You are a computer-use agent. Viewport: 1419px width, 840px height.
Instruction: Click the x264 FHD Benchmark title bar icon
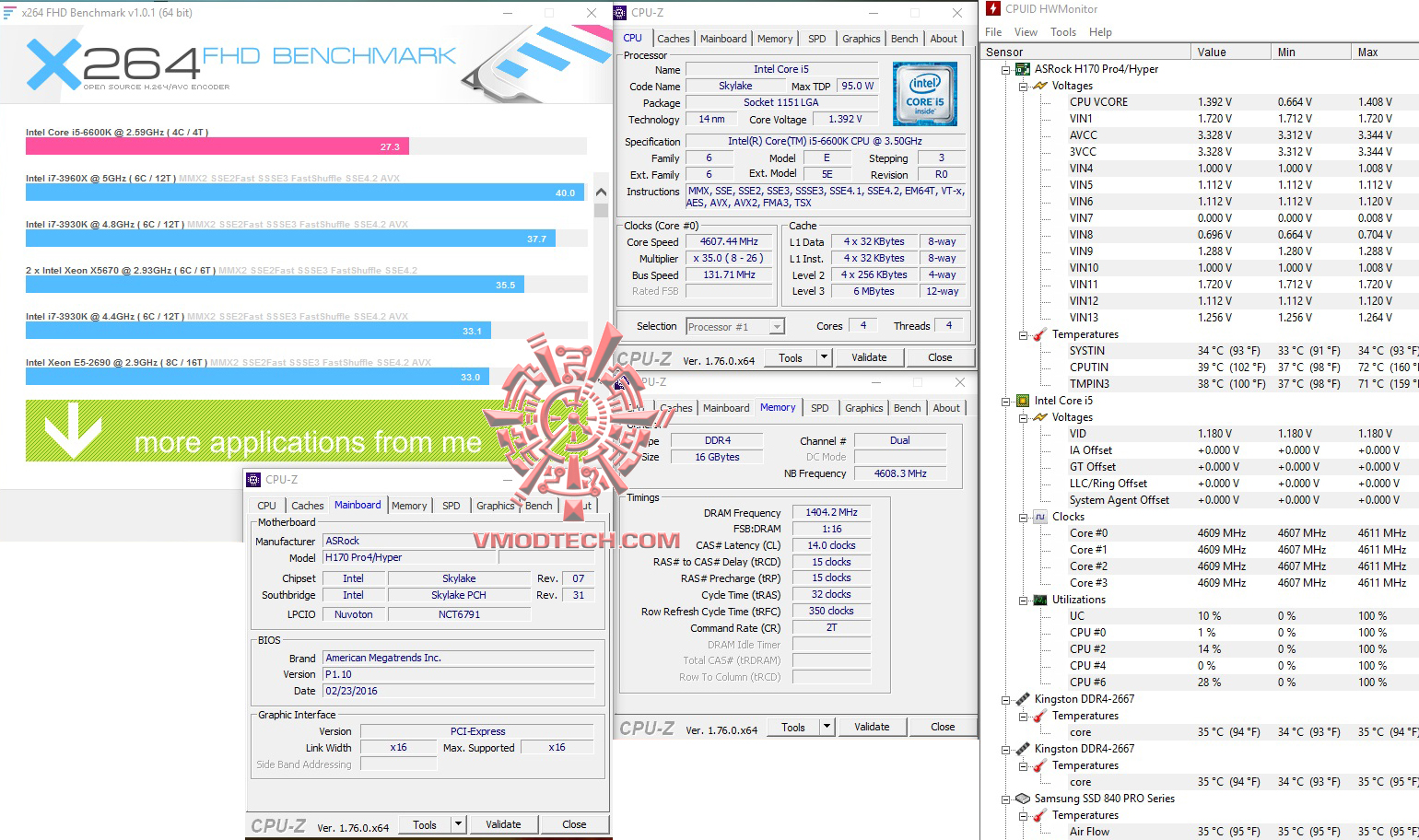[x=9, y=13]
